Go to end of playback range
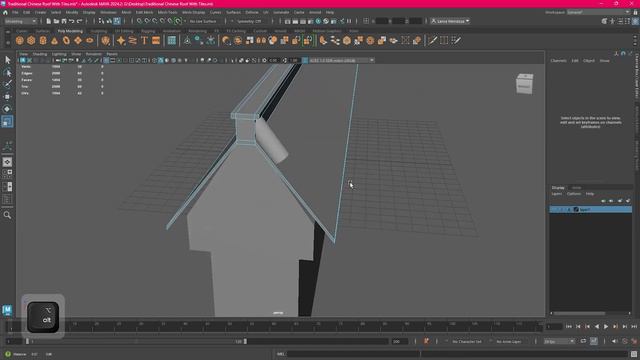Viewport: 640px width, 360px height. click(634, 327)
